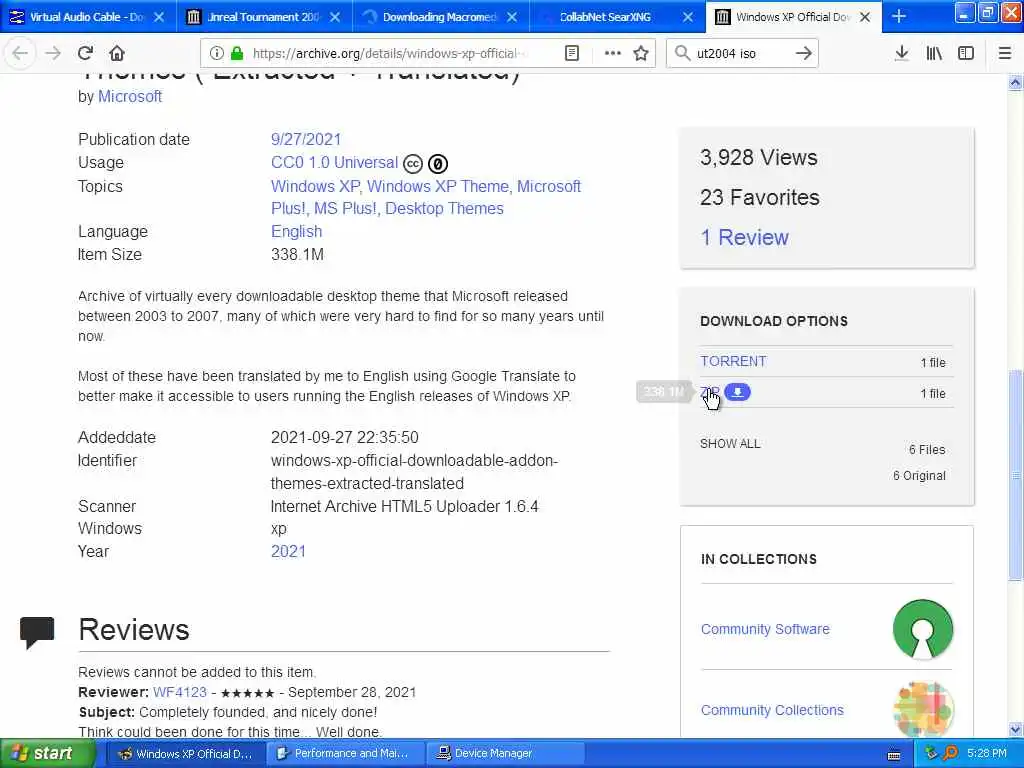Image resolution: width=1024 pixels, height=768 pixels.
Task: Switch to Unreal Tournament 200 tab
Action: pyautogui.click(x=264, y=17)
